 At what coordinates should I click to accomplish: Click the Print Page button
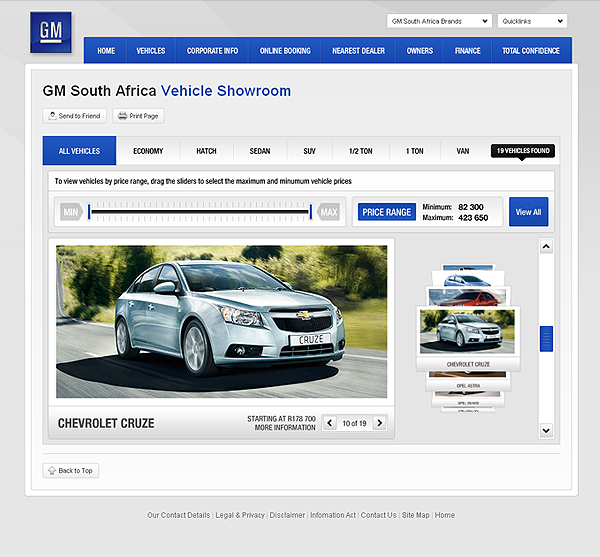pos(138,116)
